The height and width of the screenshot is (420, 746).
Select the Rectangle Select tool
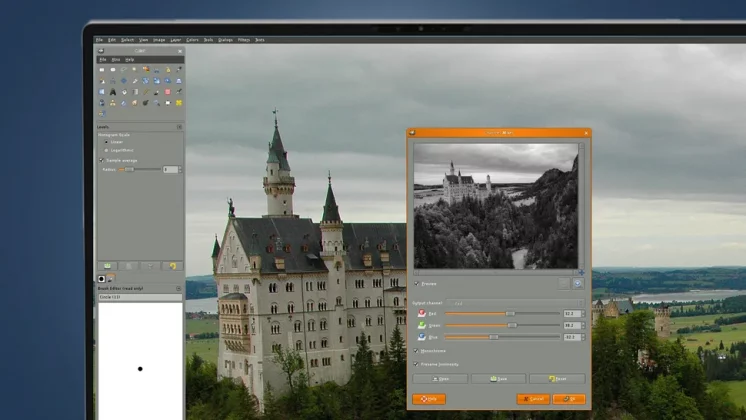pos(102,69)
